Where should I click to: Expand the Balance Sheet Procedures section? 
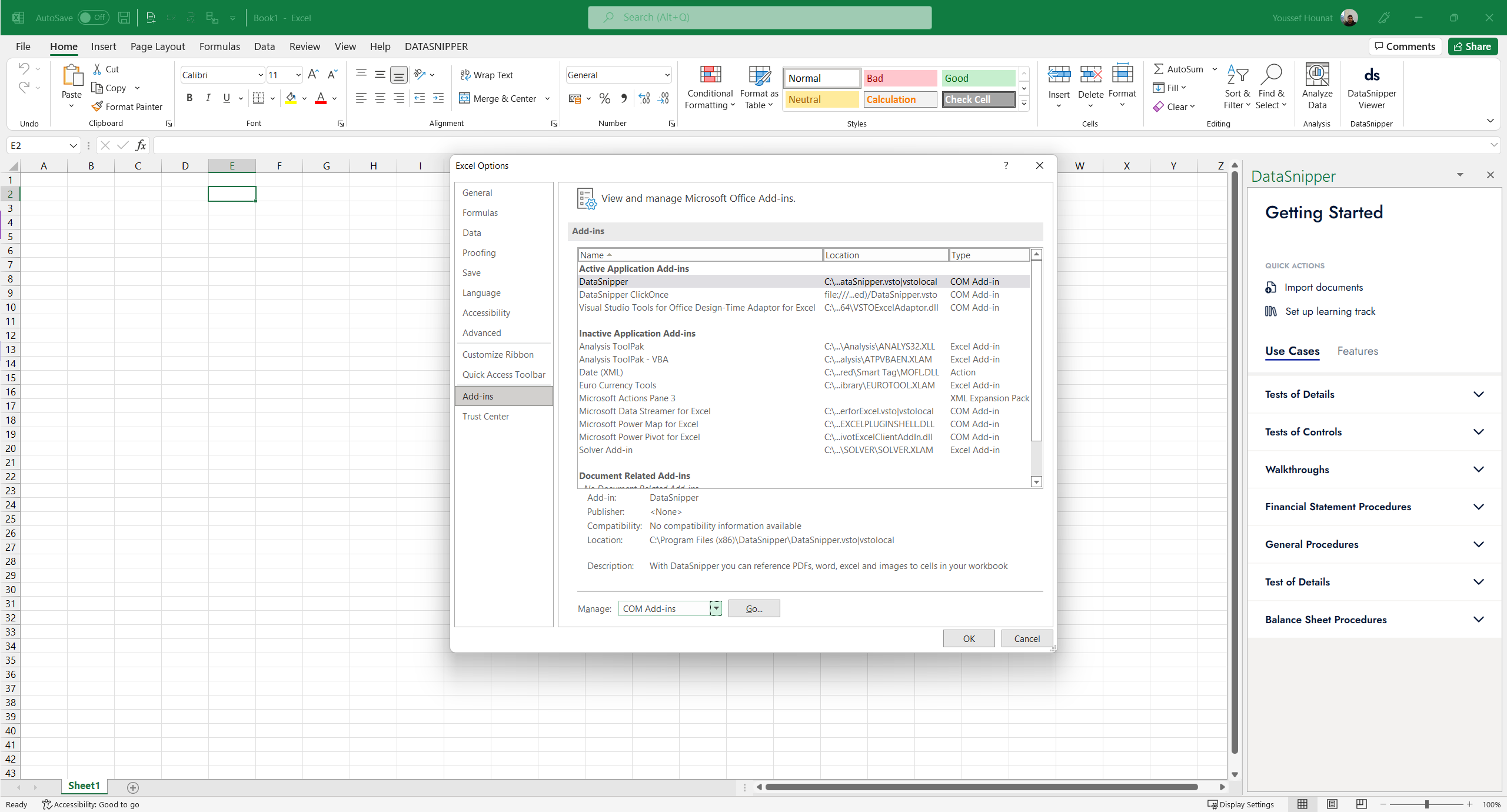click(1373, 619)
